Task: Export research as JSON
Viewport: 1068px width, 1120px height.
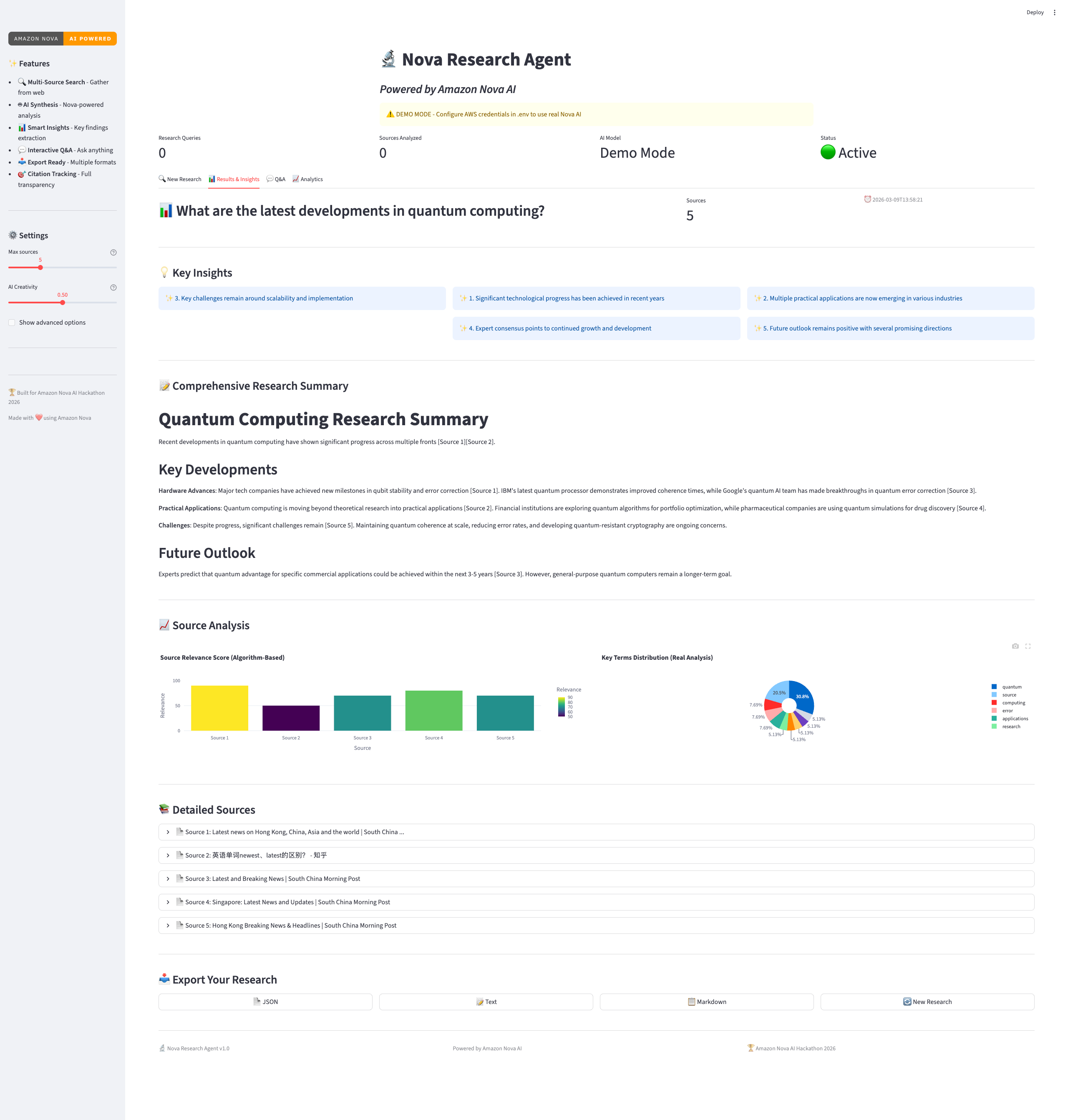Action: pos(265,1001)
